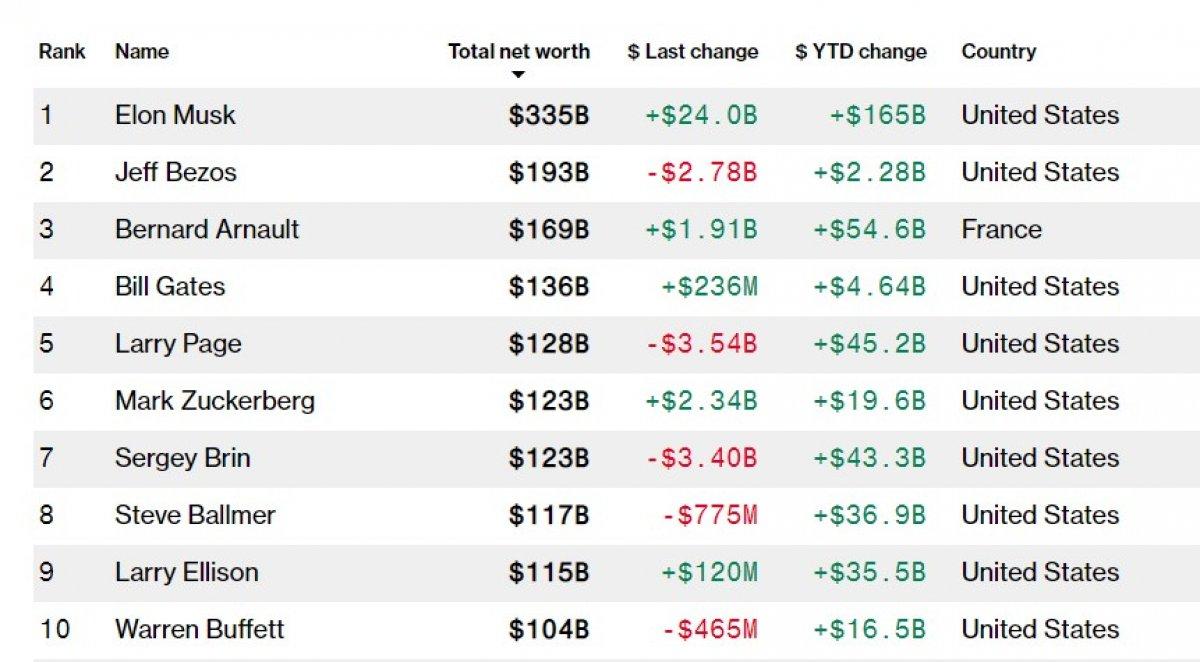Open Mark Zuckerberg's profile link
The width and height of the screenshot is (1200, 662).
coord(215,401)
